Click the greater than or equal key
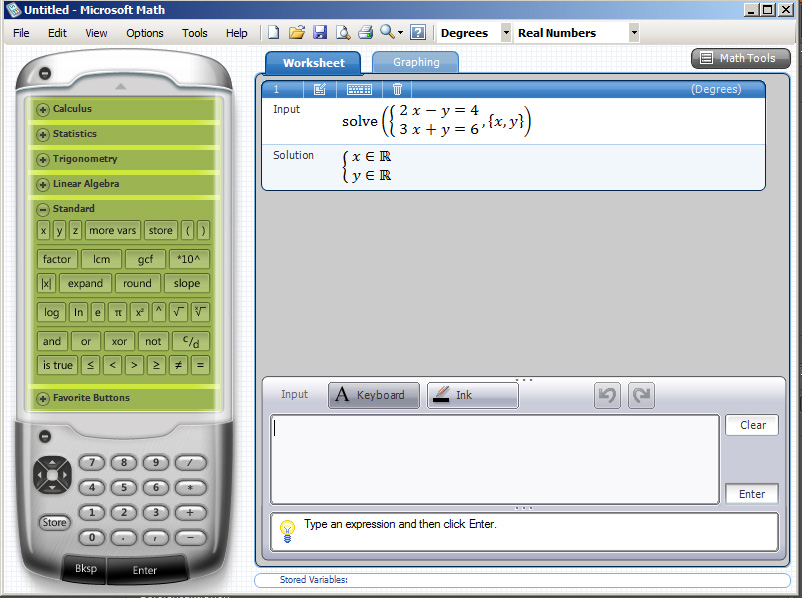 click(x=156, y=365)
